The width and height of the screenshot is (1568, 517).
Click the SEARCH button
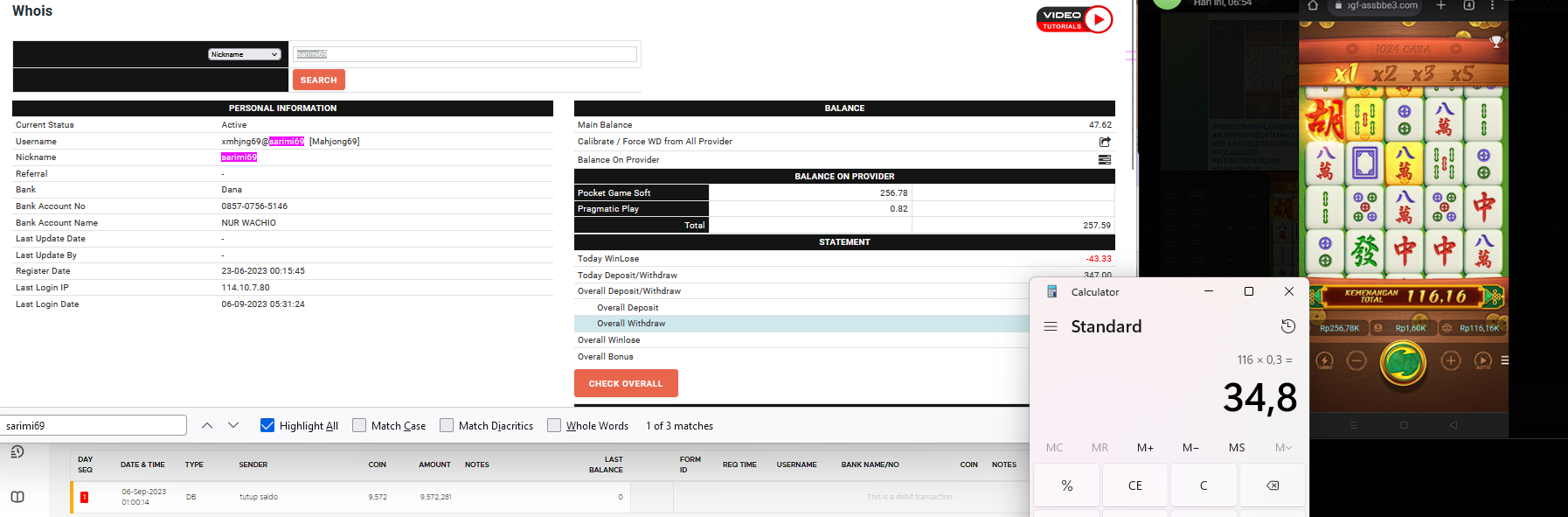coord(319,80)
